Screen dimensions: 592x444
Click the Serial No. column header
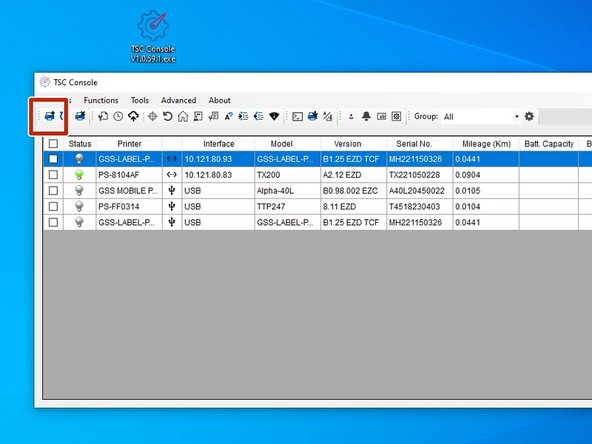coord(414,144)
